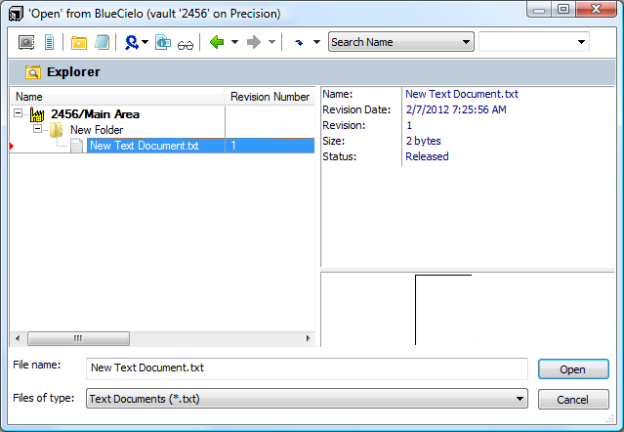Click the Revision value 1 in properties
This screenshot has height=432, width=624.
409,125
